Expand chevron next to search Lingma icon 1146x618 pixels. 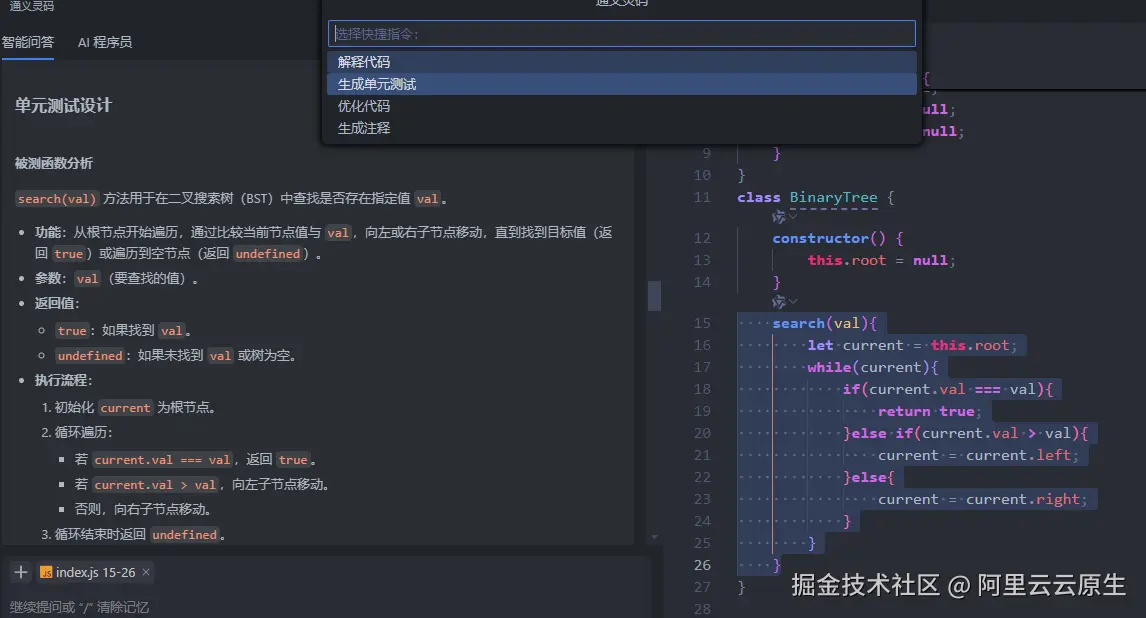[x=793, y=301]
